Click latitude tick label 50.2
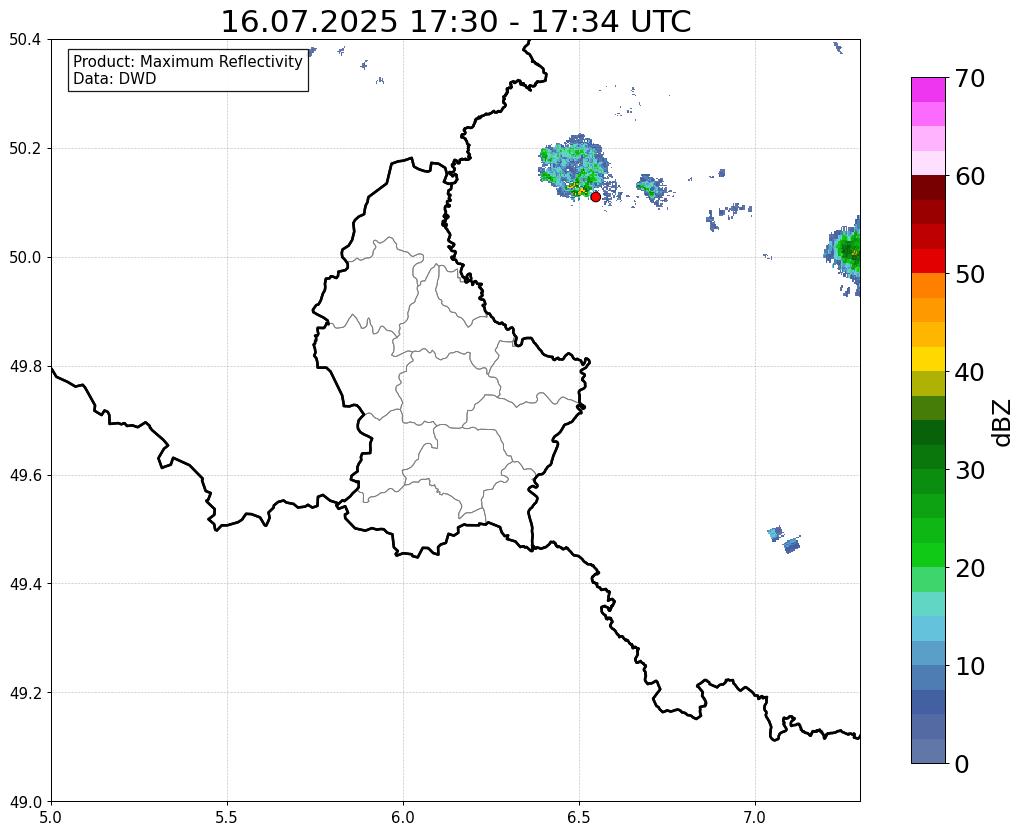The image size is (1023, 834). [x=25, y=149]
